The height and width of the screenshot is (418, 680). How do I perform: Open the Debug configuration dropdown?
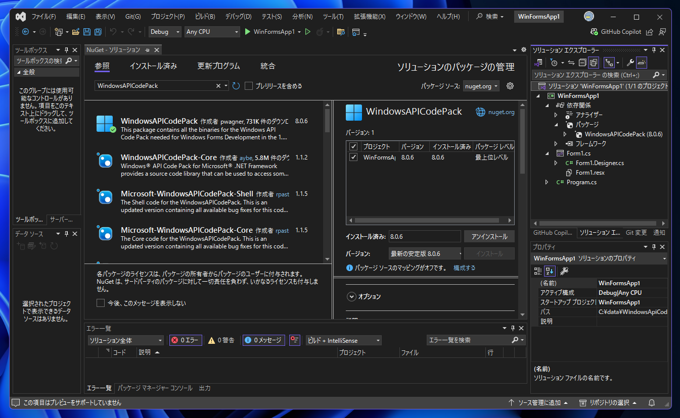click(164, 32)
